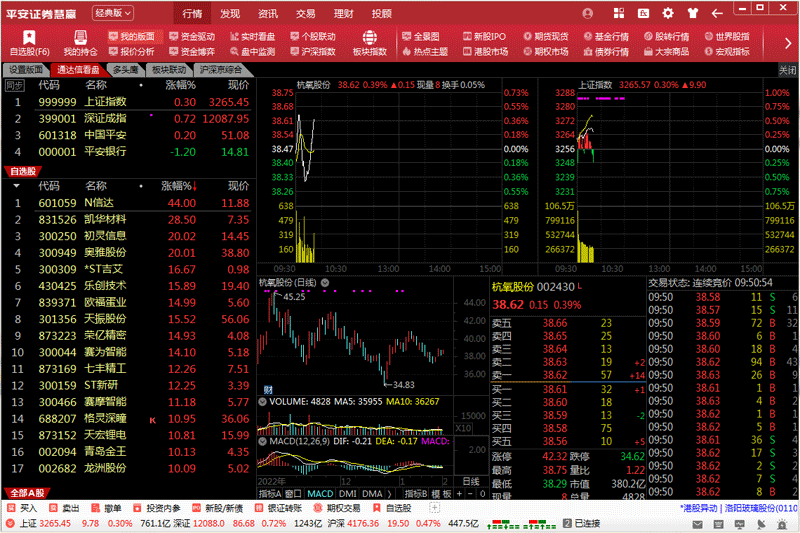Open the fx formula icon
Image resolution: width=800 pixels, height=533 pixels.
643,13
